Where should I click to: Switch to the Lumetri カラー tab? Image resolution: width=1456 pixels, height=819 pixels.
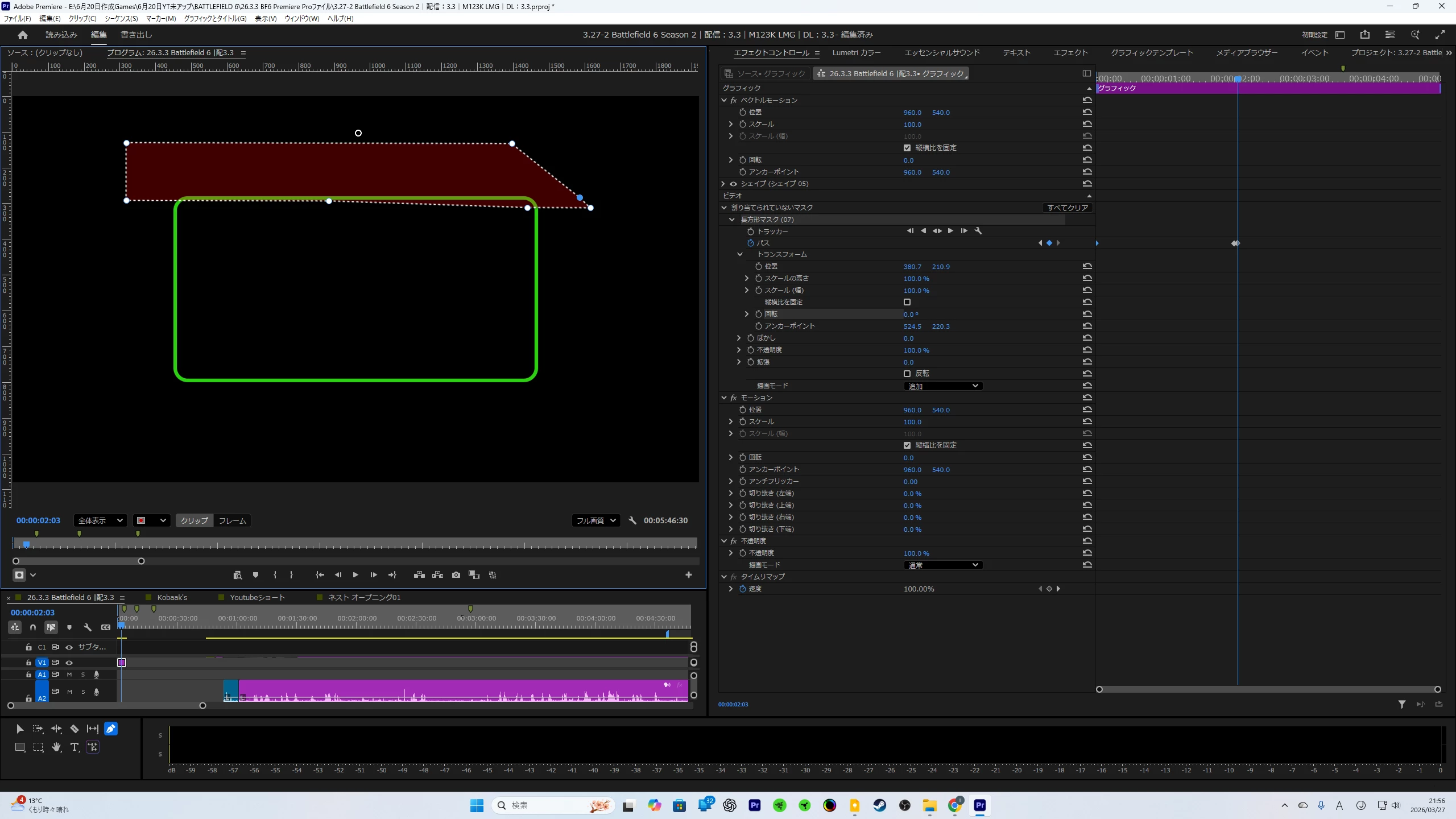(x=856, y=52)
